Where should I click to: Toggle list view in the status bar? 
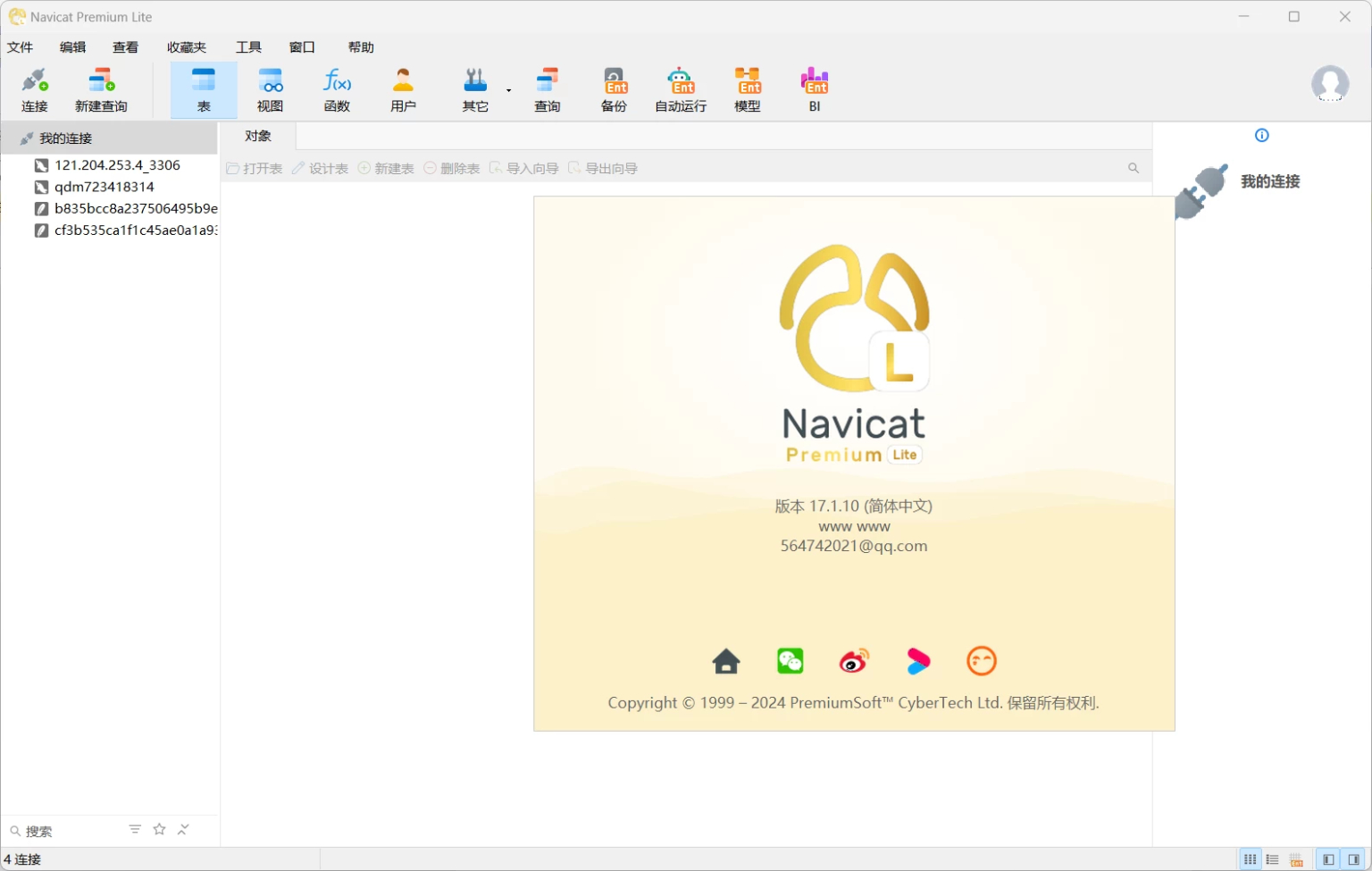[1272, 858]
